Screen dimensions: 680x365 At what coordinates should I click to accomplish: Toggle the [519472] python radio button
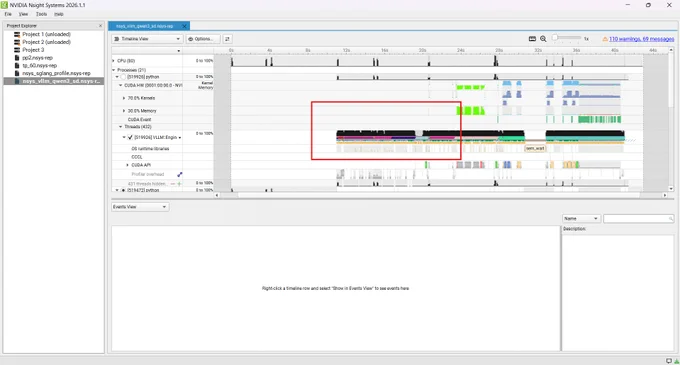click(123, 190)
